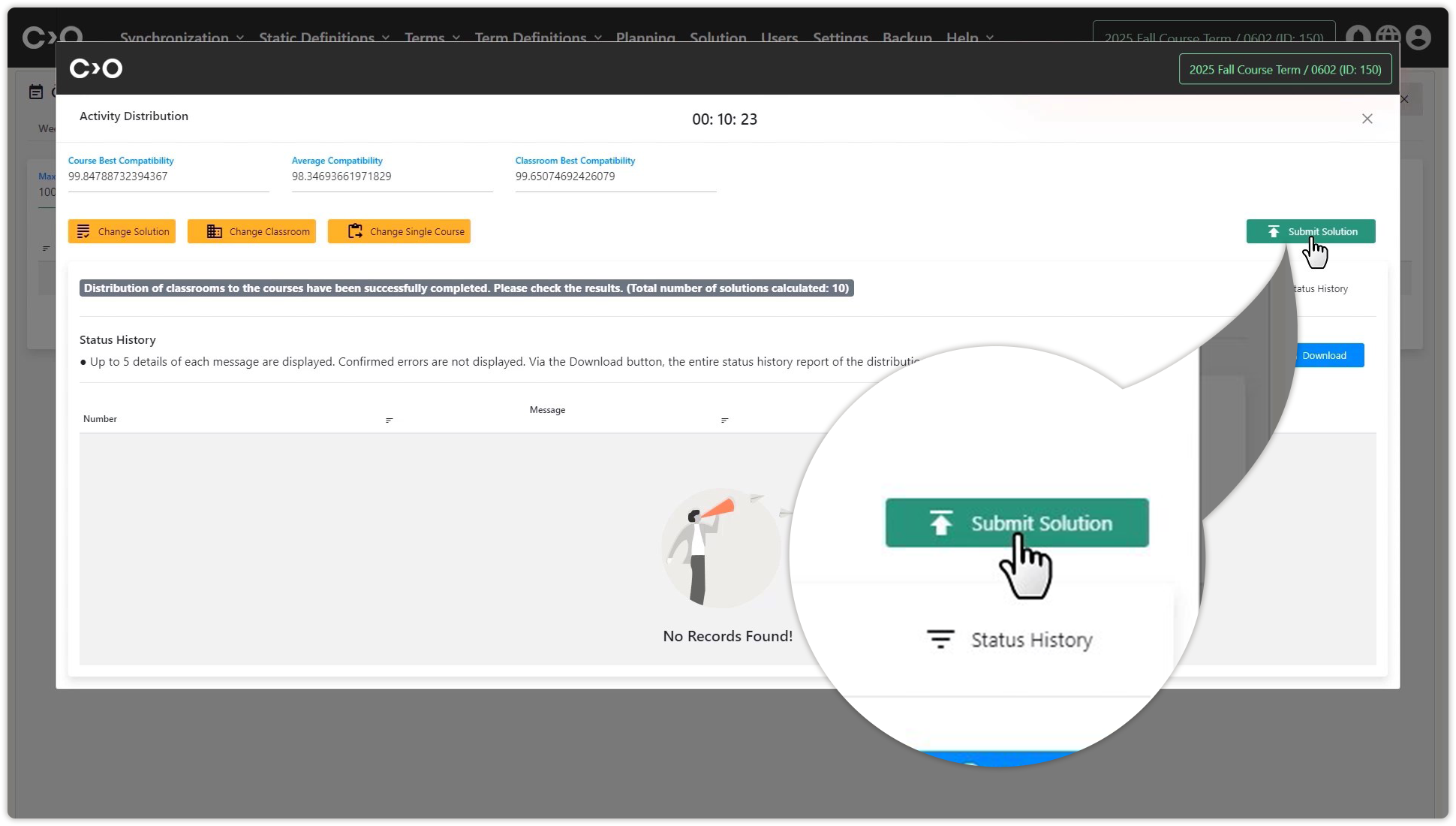1456x826 pixels.
Task: Open the Message column filter icon
Action: point(724,421)
